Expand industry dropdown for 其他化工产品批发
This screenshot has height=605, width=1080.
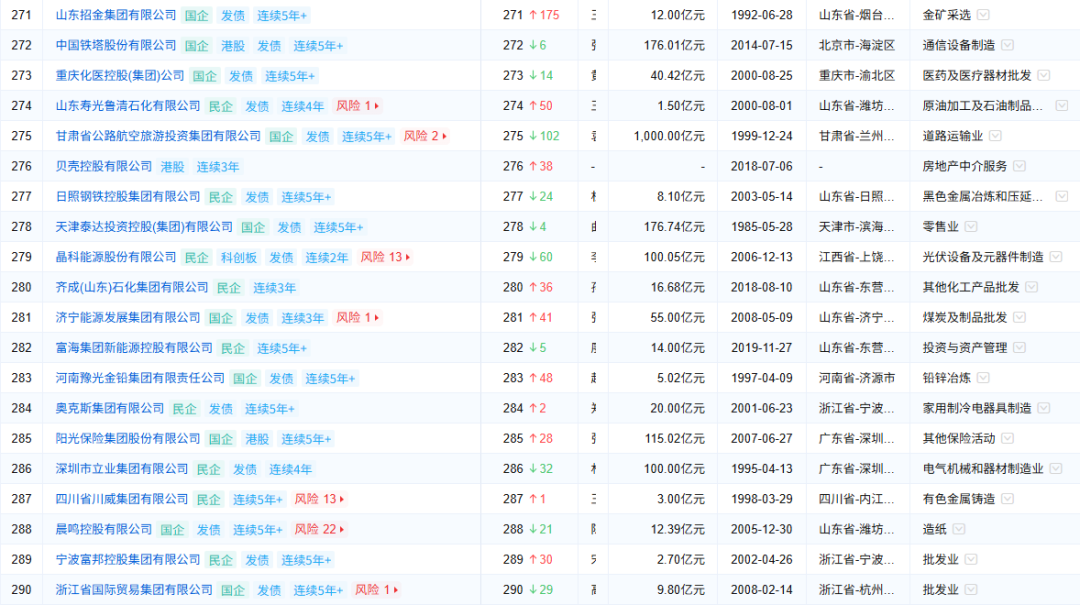[1032, 287]
